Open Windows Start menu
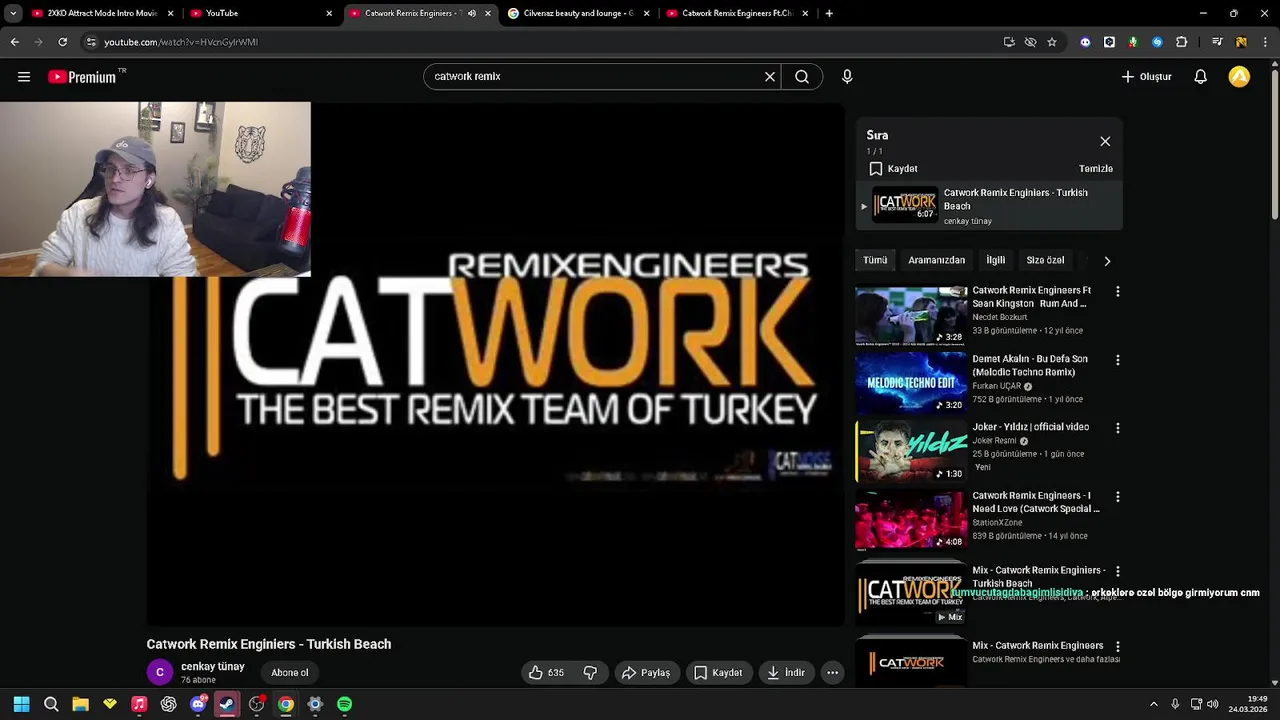Image resolution: width=1280 pixels, height=720 pixels. click(22, 704)
